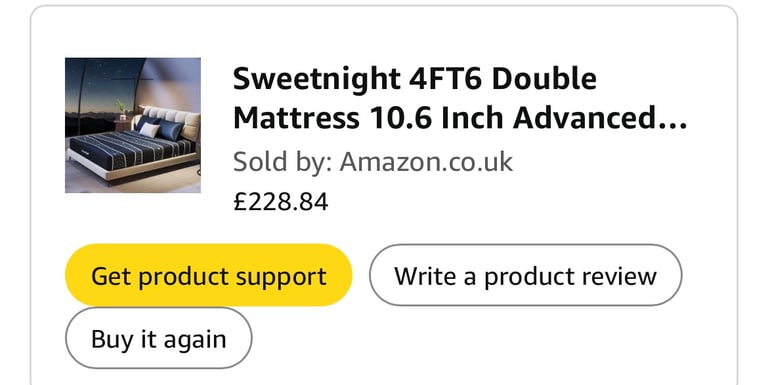This screenshot has height=385, width=768.
Task: Open the Sweetnight mattress product thumbnail
Action: click(133, 125)
